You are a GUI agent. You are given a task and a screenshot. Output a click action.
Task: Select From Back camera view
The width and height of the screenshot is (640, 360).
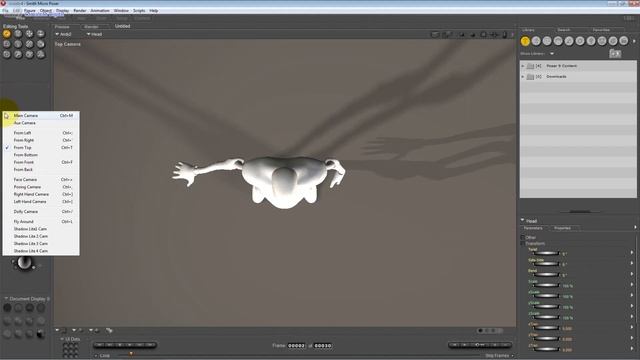click(41, 169)
